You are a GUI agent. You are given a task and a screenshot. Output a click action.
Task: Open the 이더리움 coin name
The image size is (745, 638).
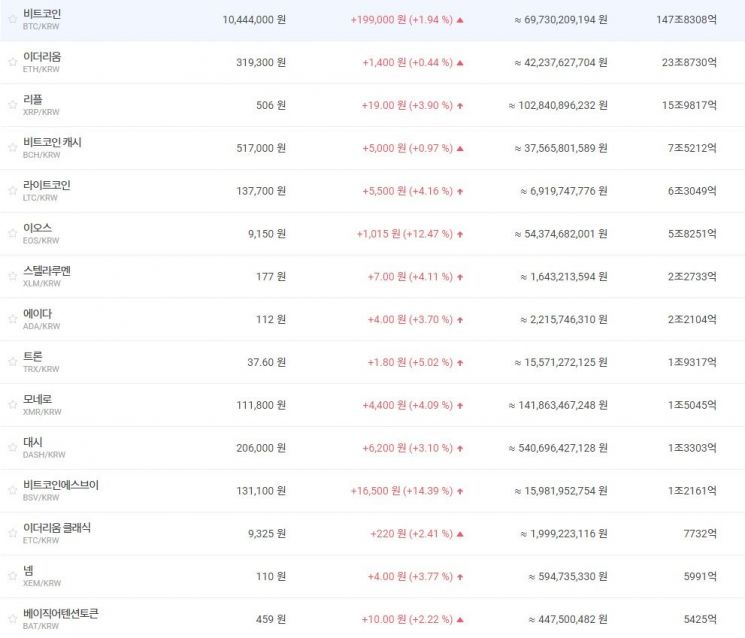click(42, 57)
